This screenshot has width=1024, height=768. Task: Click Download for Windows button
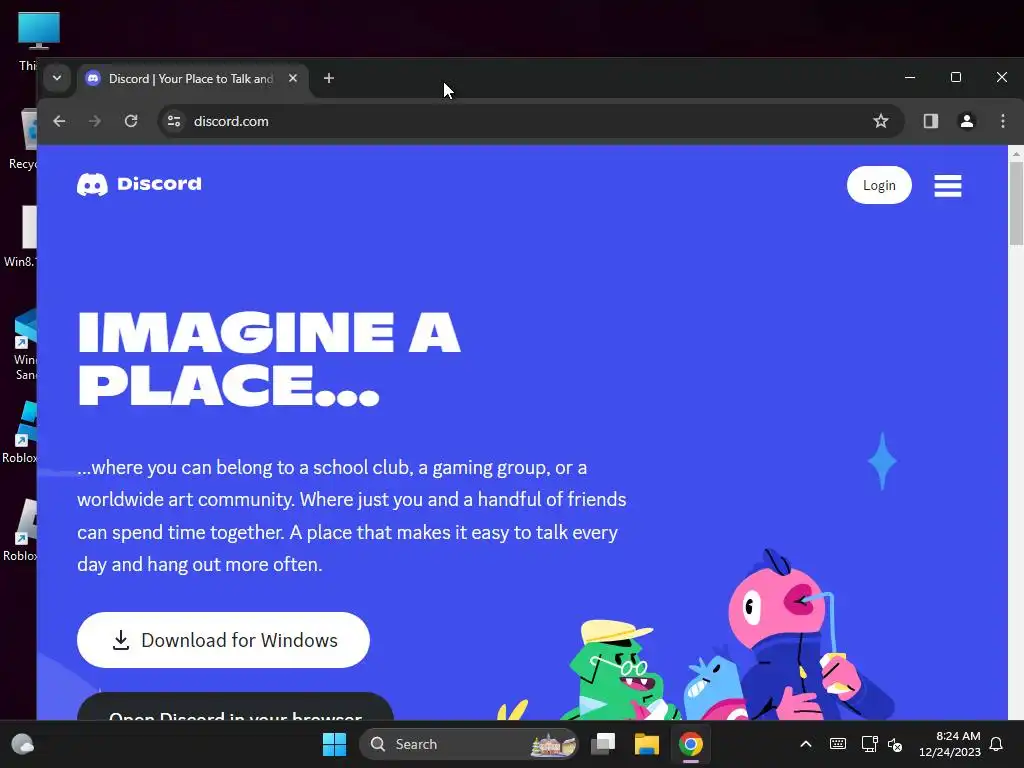[x=223, y=640]
